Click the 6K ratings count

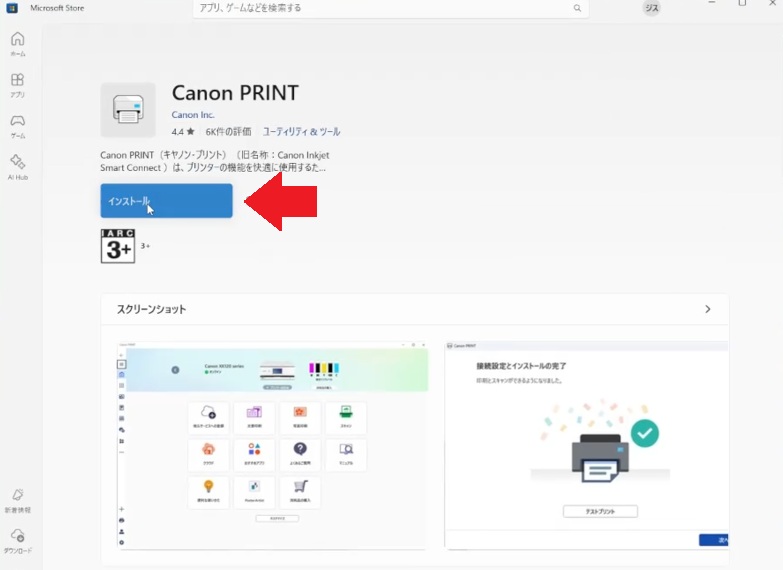point(228,132)
